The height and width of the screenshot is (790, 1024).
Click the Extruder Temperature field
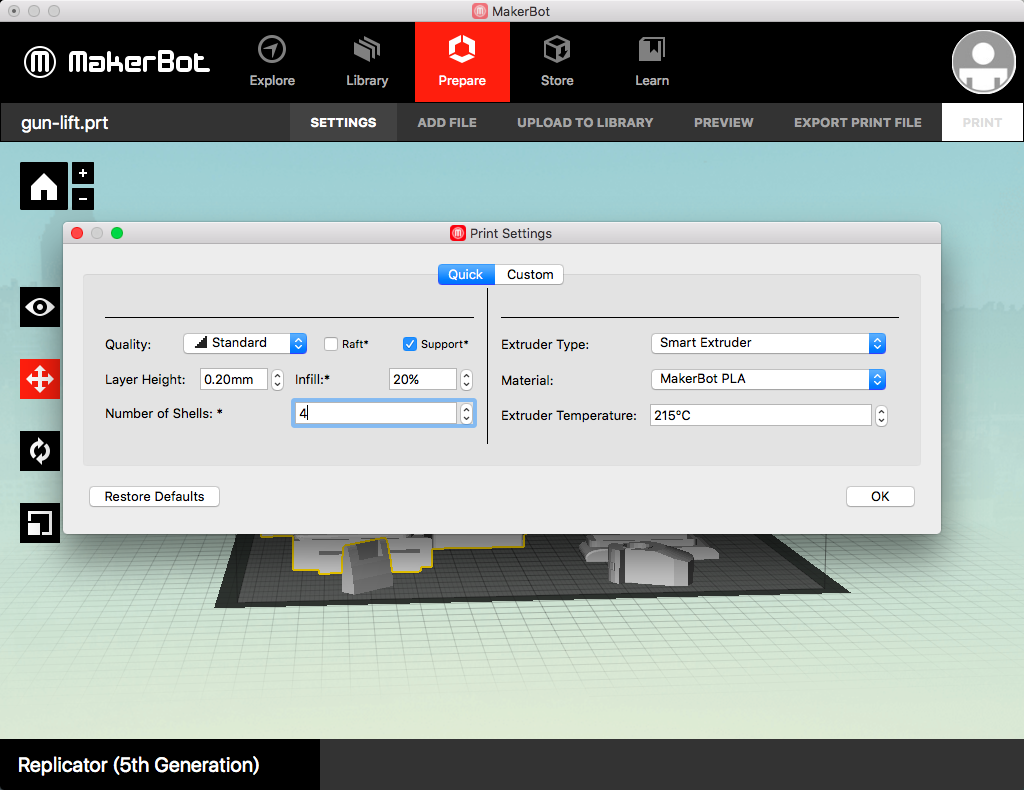[761, 415]
